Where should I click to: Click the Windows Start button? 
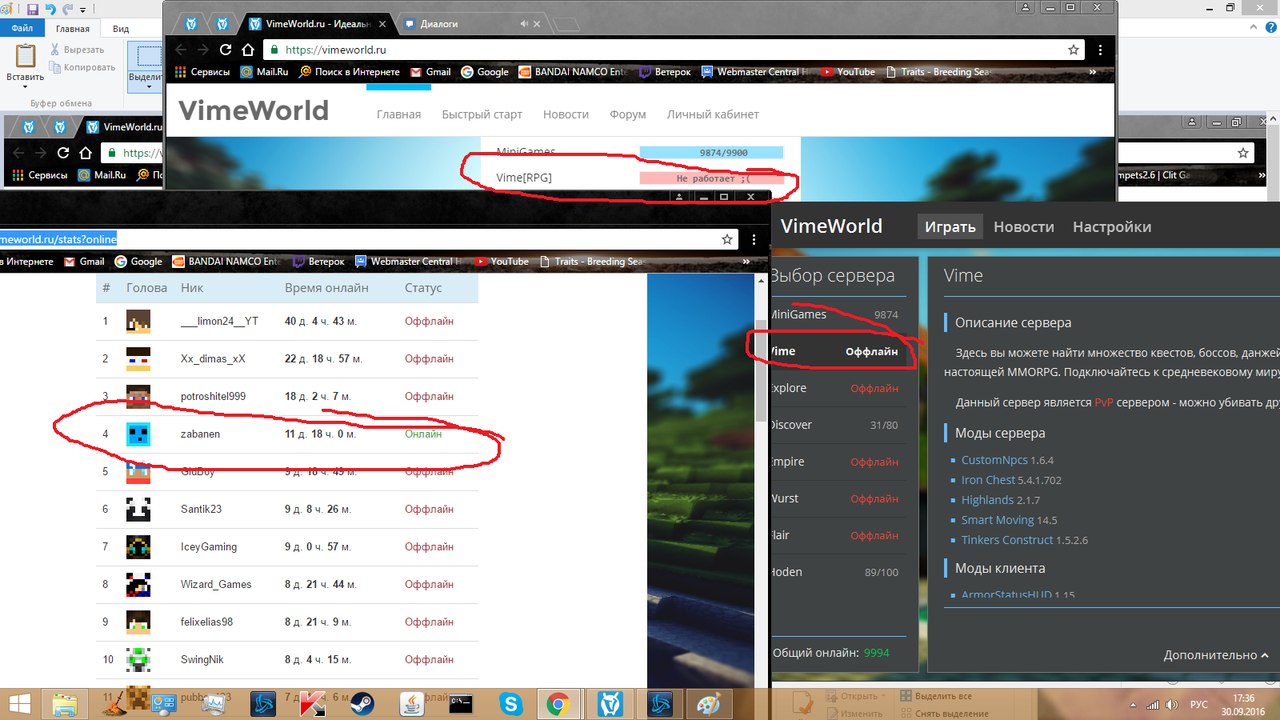(x=20, y=703)
